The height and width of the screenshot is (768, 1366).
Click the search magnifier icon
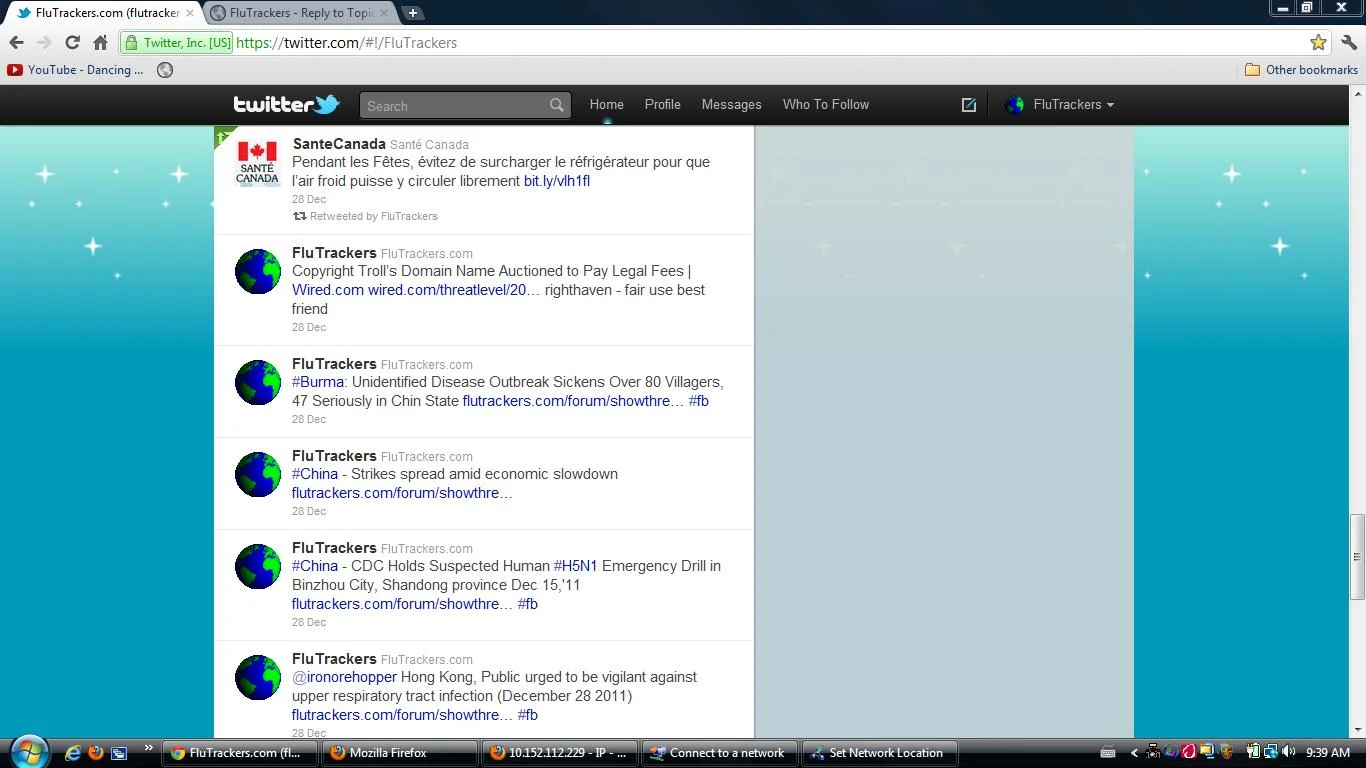pyautogui.click(x=557, y=105)
